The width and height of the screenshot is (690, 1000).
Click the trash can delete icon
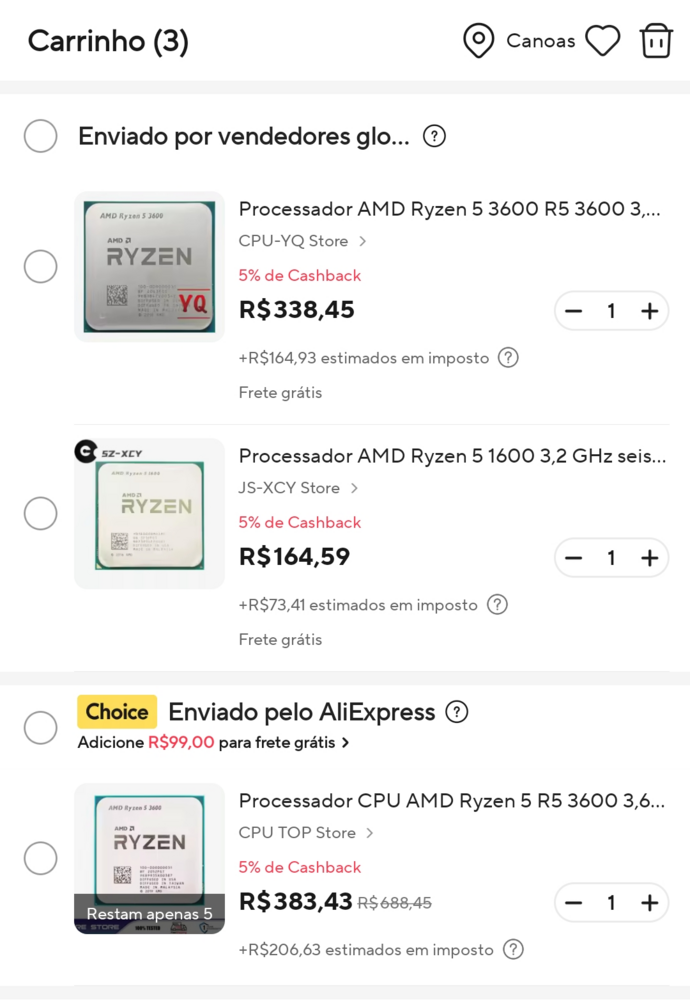[656, 41]
